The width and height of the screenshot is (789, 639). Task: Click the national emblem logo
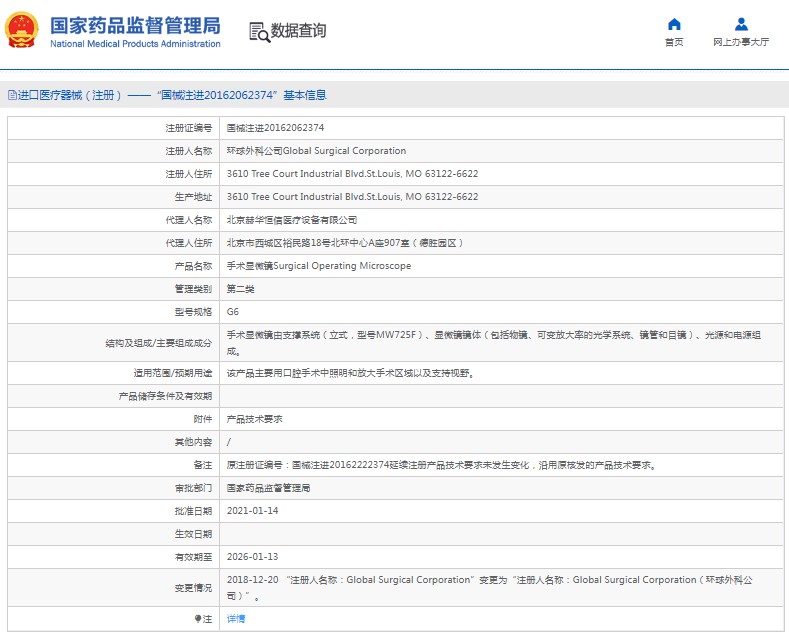(24, 32)
